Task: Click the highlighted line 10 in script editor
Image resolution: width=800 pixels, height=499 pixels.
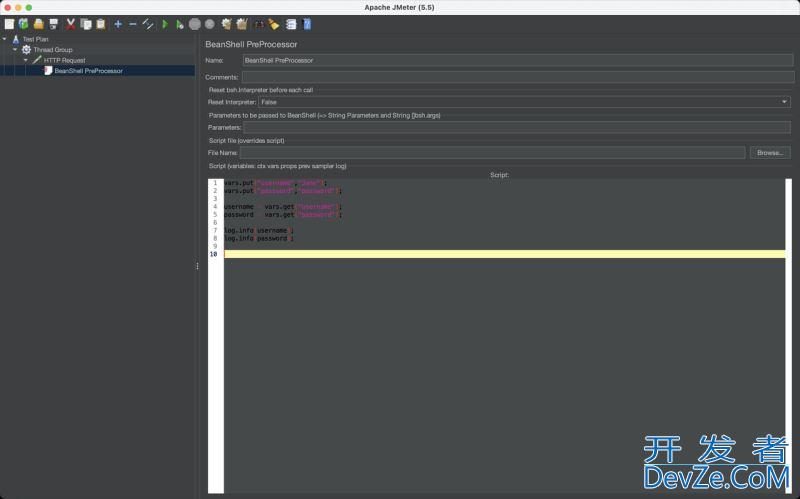Action: pos(505,254)
